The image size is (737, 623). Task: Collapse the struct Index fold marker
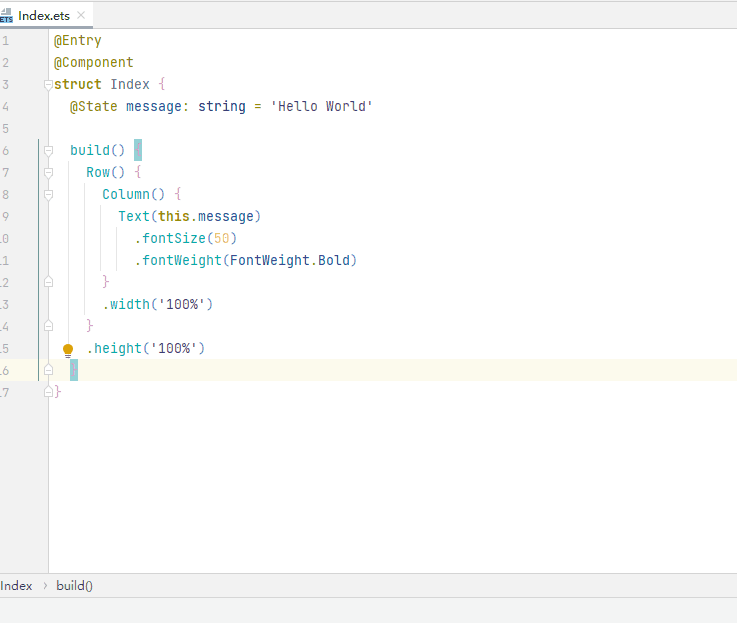click(x=48, y=85)
